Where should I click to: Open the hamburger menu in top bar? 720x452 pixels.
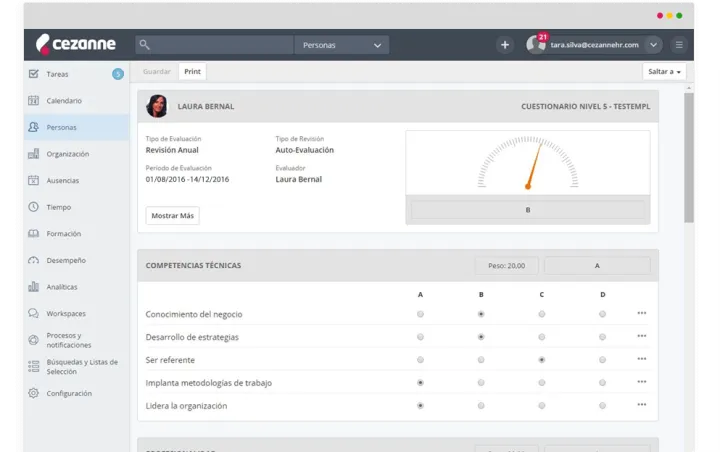[679, 45]
